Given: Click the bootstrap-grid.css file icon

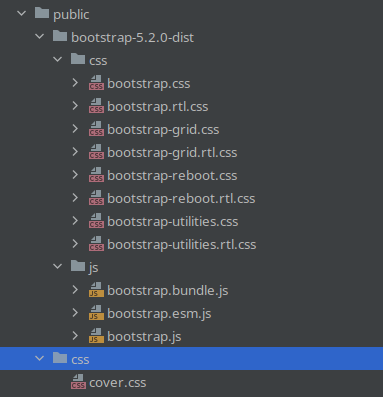Looking at the screenshot, I should pos(96,129).
